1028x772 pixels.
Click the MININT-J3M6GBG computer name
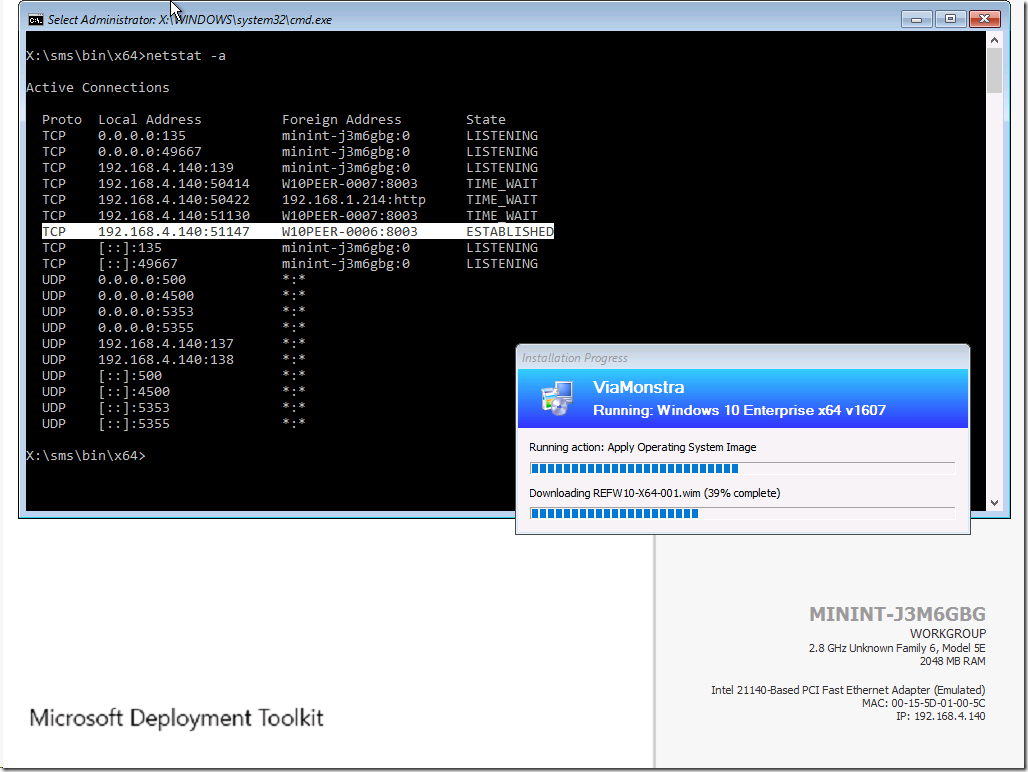pyautogui.click(x=897, y=614)
